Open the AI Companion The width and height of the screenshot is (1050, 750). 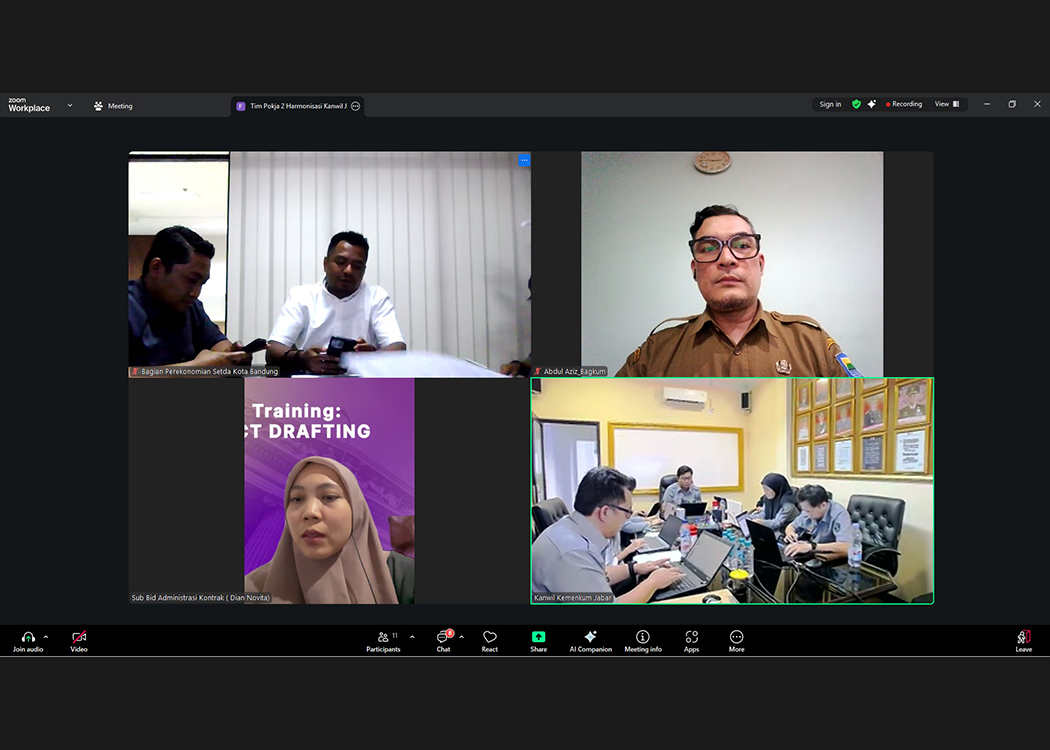(x=590, y=638)
